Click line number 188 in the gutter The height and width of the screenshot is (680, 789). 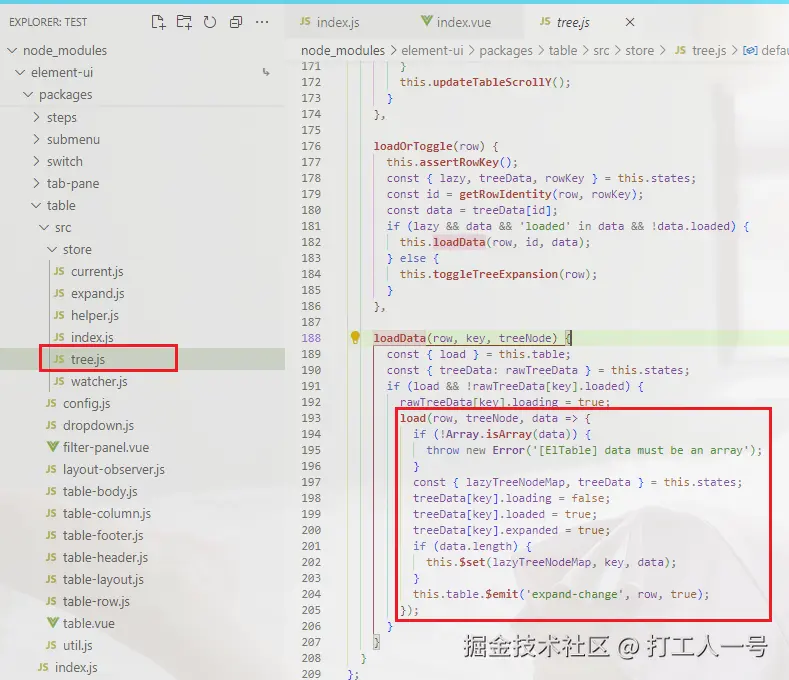tap(311, 338)
